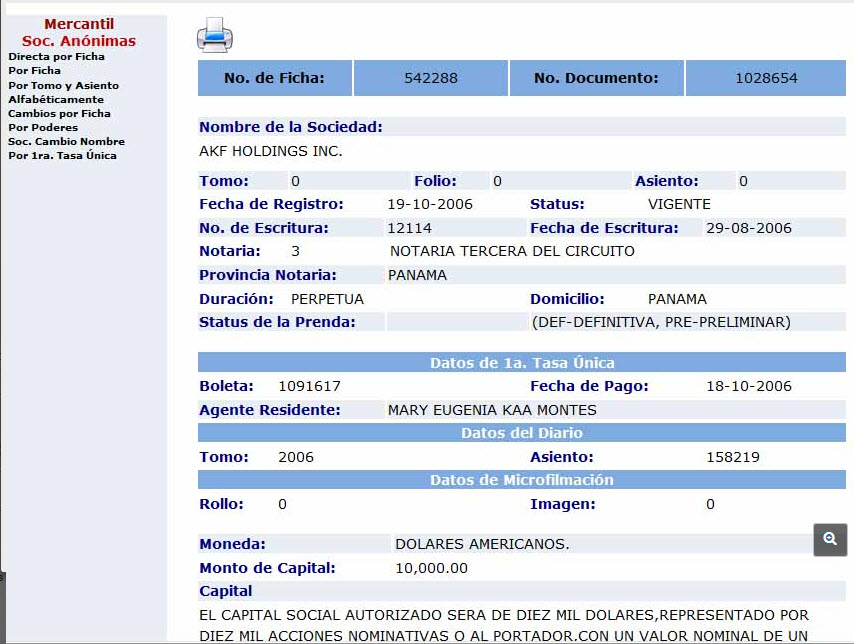Click the Mercantil Soc. Anónimas sidebar heading
This screenshot has width=854, height=644.
pos(79,32)
